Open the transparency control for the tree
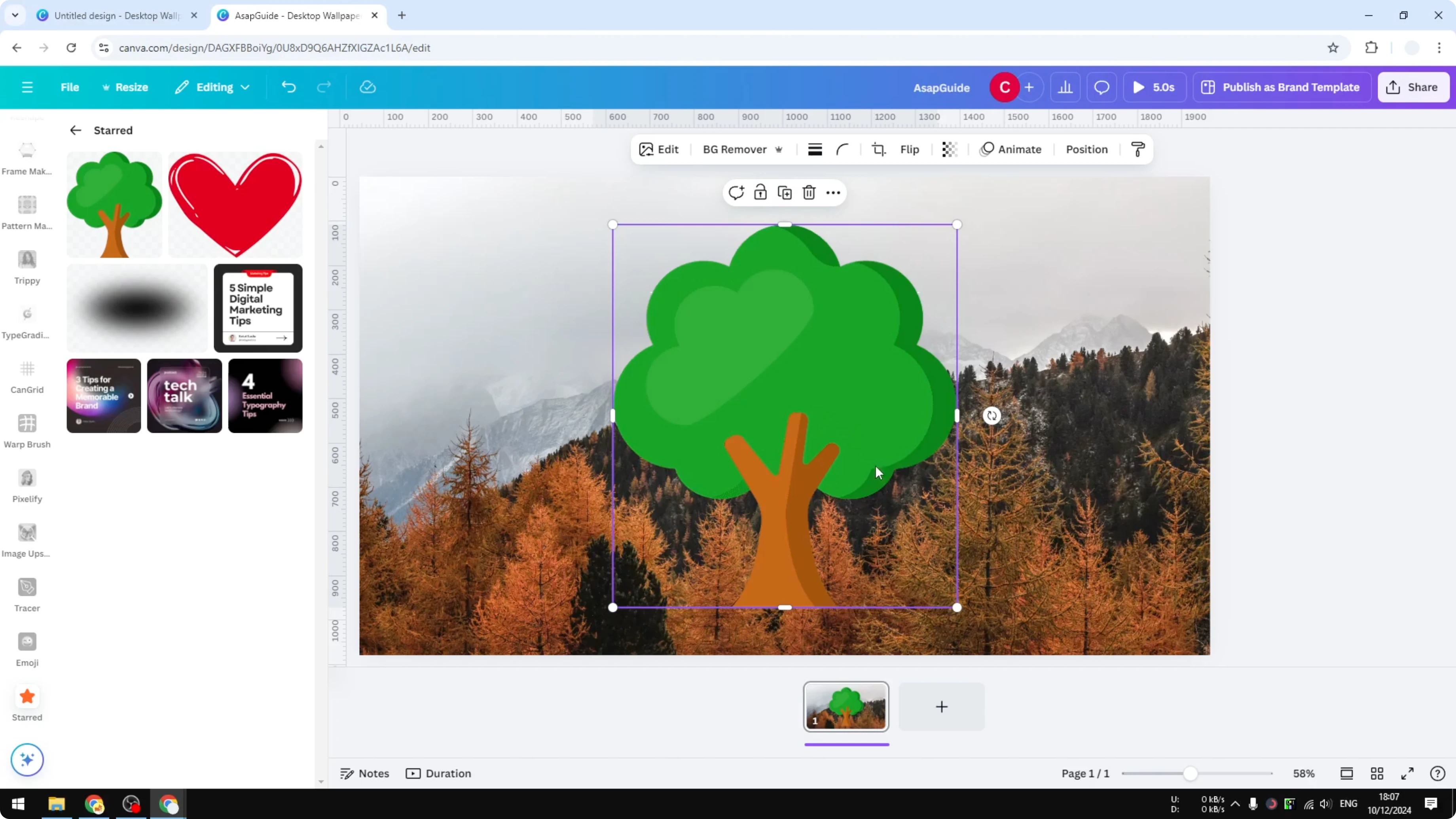This screenshot has height=819, width=1456. (x=949, y=149)
